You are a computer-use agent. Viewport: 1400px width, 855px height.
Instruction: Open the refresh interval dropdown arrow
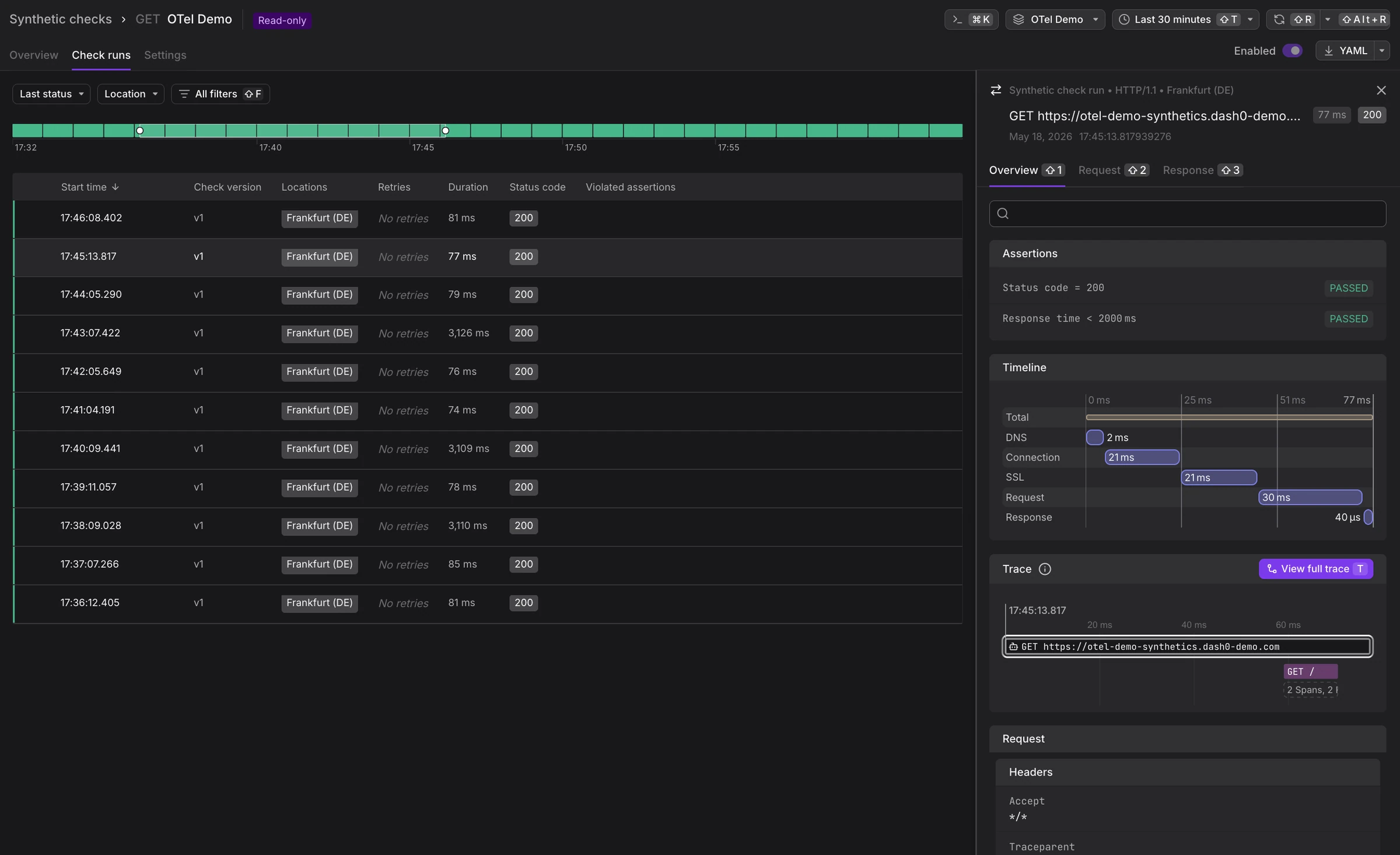click(1327, 19)
